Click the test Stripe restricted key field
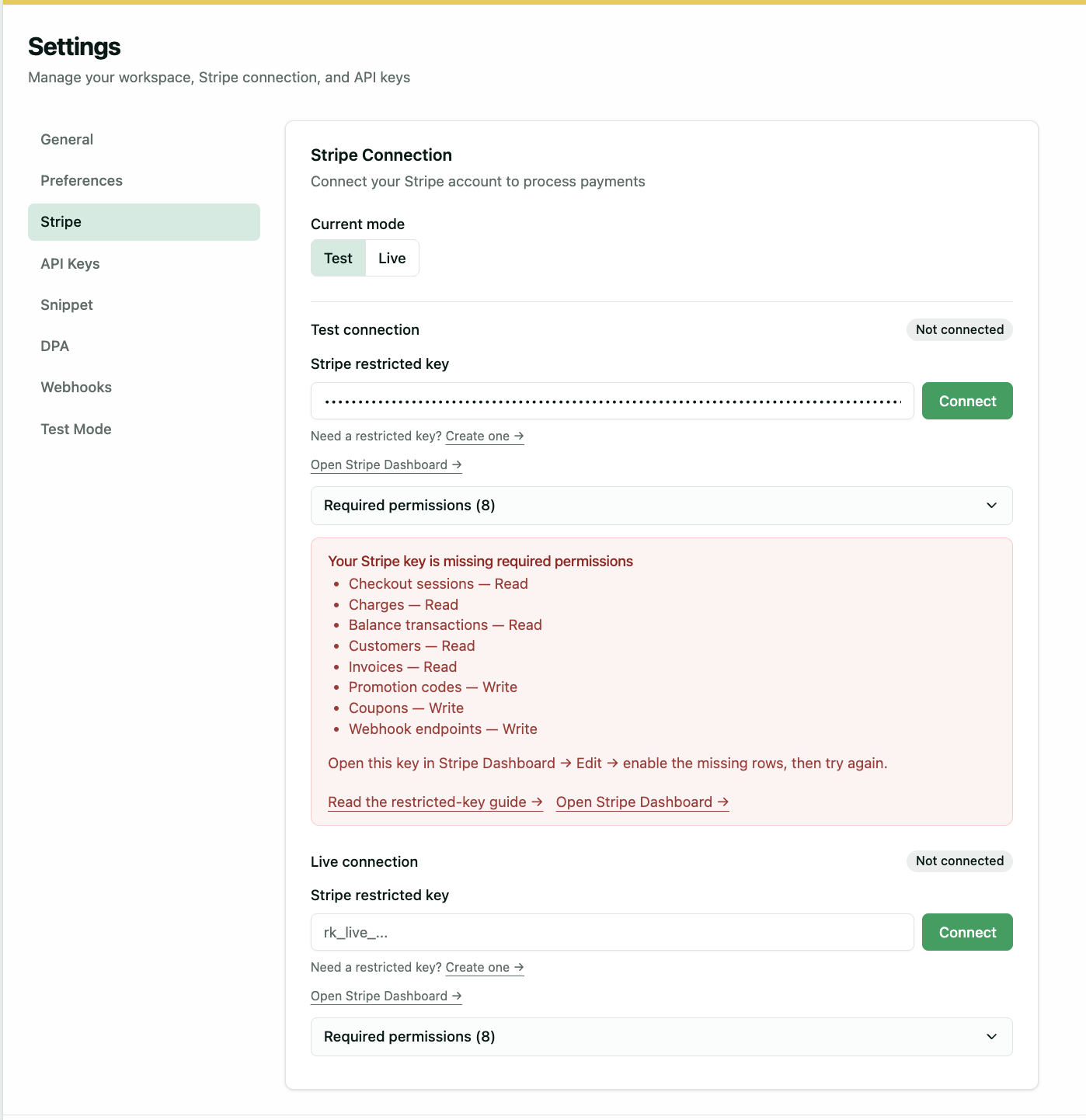The width and height of the screenshot is (1086, 1120). pos(612,401)
